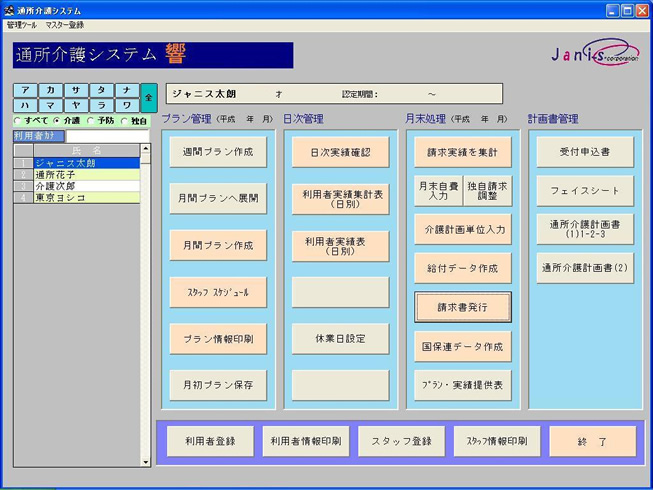Choose the 独自 radio option

pyautogui.click(x=124, y=121)
